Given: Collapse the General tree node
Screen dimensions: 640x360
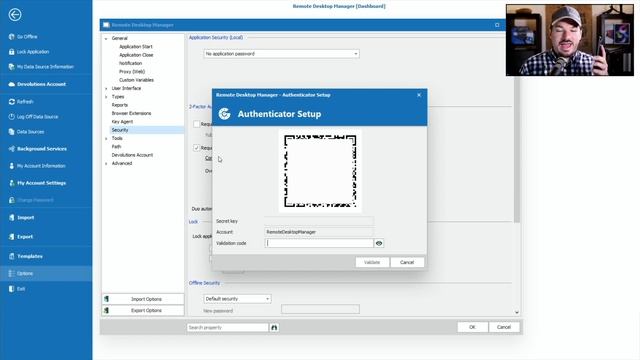Looking at the screenshot, I should tap(106, 38).
